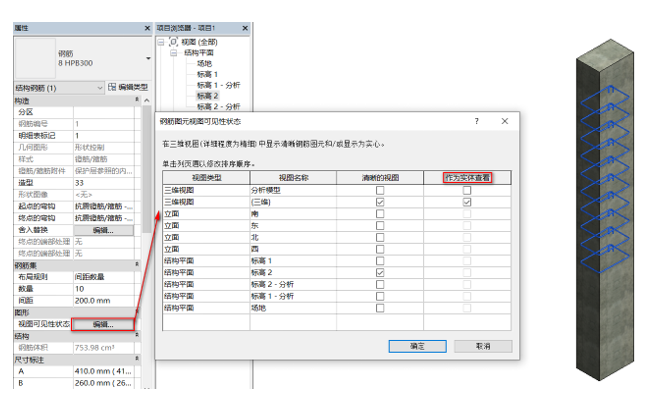Click the properties panel vertical scrollbar thumb
Image resolution: width=659 pixels, height=399 pixels.
[x=146, y=168]
